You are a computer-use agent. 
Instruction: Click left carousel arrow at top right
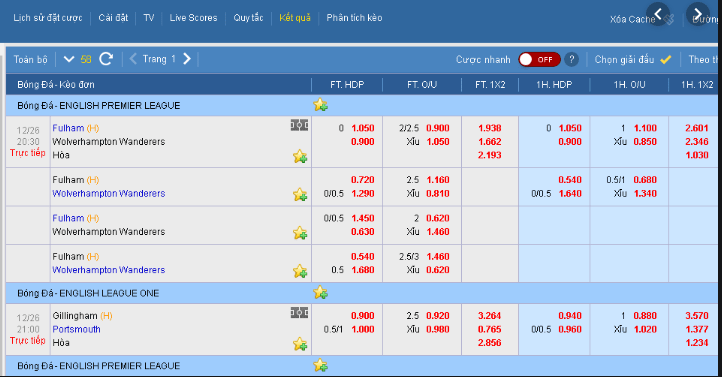[658, 14]
